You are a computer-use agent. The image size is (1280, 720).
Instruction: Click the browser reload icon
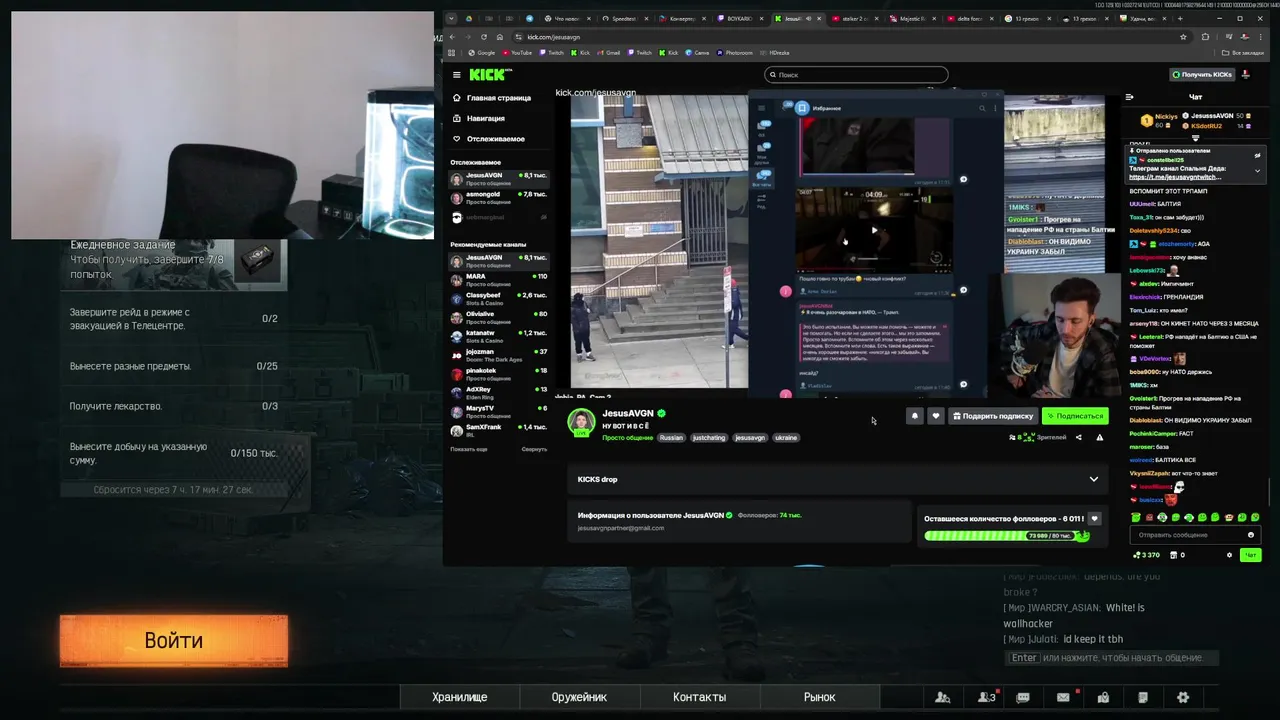[484, 37]
